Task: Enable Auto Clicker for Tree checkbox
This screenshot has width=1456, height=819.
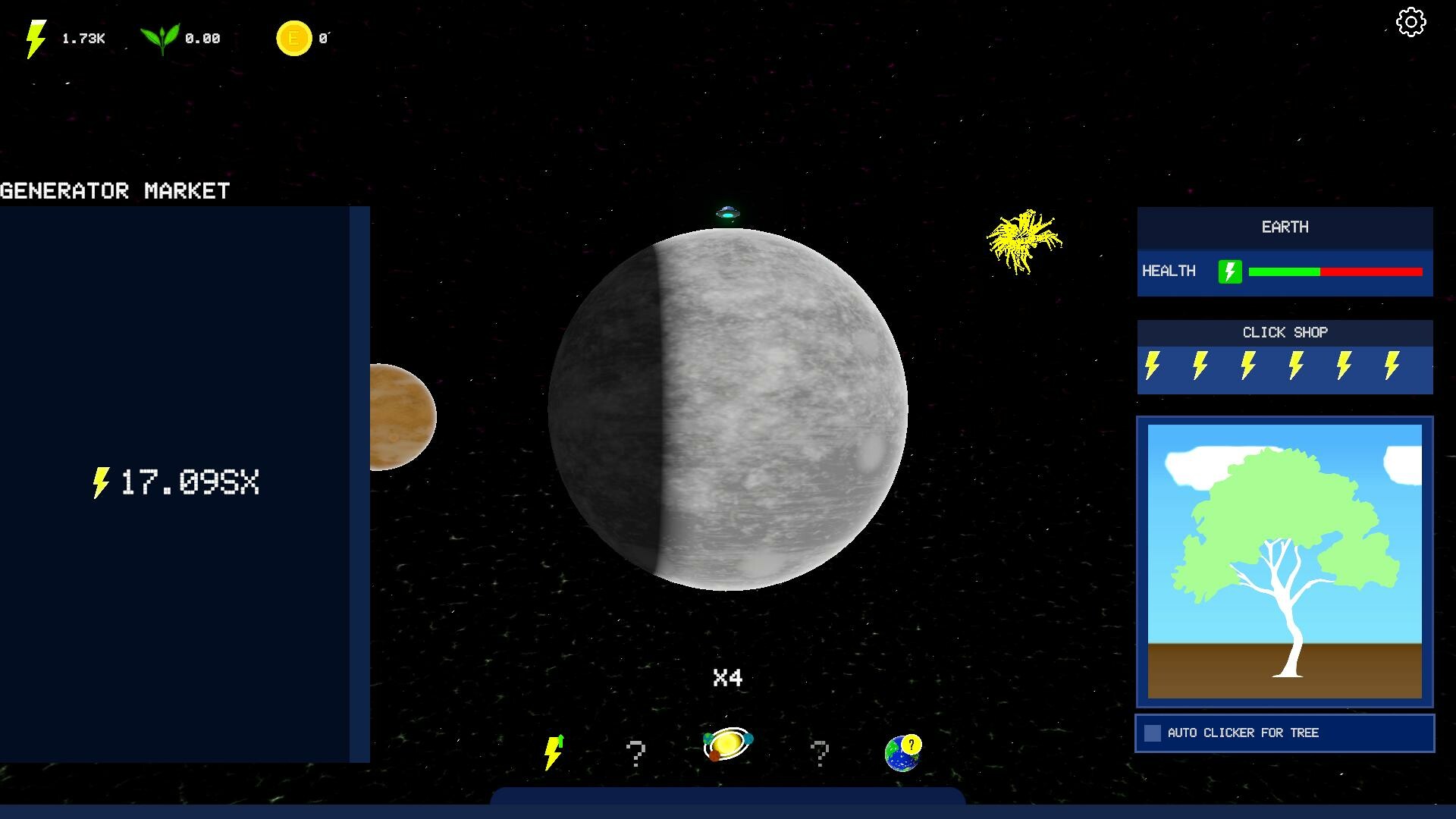Action: coord(1152,733)
